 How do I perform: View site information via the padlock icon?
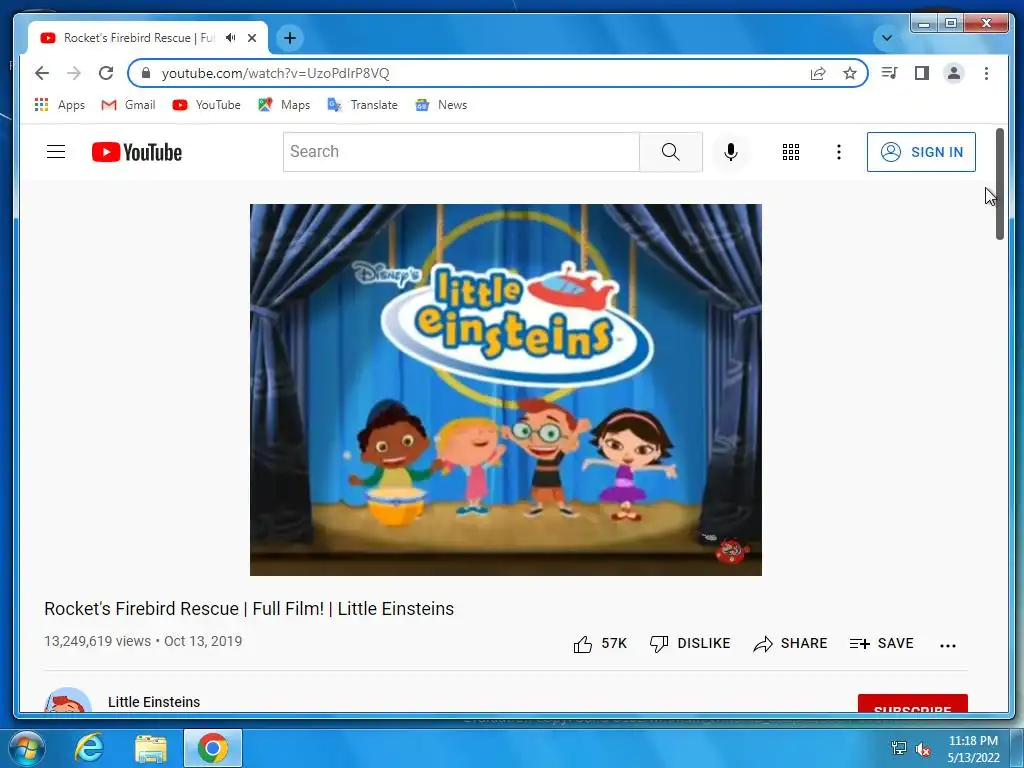[146, 73]
